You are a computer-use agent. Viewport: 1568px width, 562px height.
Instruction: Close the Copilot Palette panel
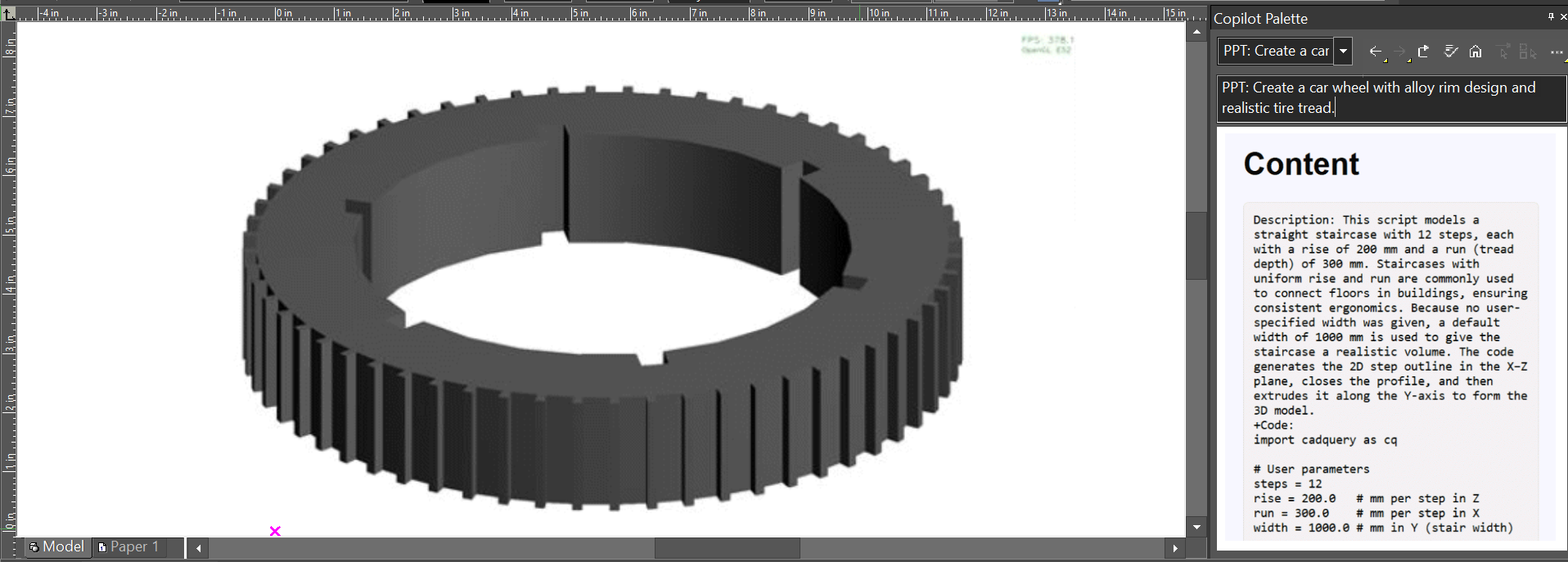1562,16
